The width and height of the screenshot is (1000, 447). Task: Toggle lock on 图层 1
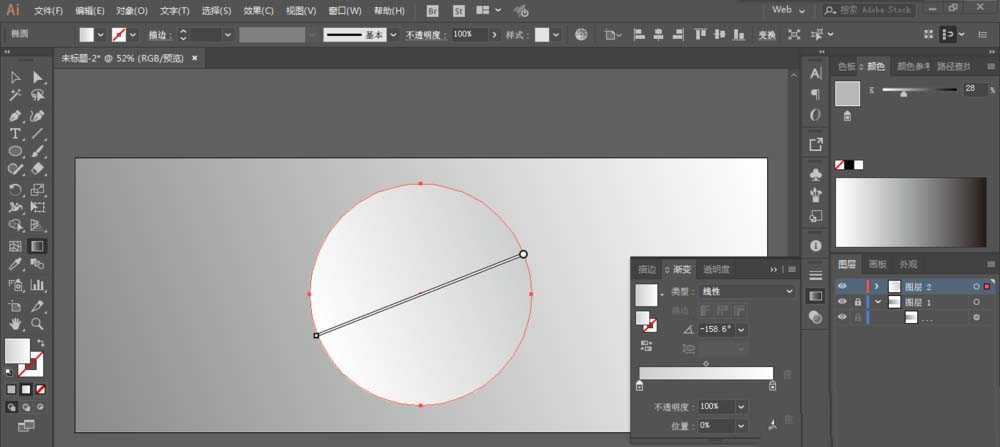[858, 302]
